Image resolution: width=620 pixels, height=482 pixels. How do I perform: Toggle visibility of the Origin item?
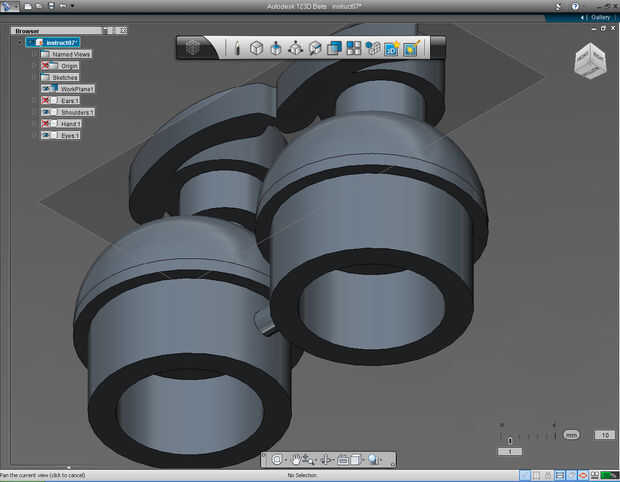click(x=45, y=66)
